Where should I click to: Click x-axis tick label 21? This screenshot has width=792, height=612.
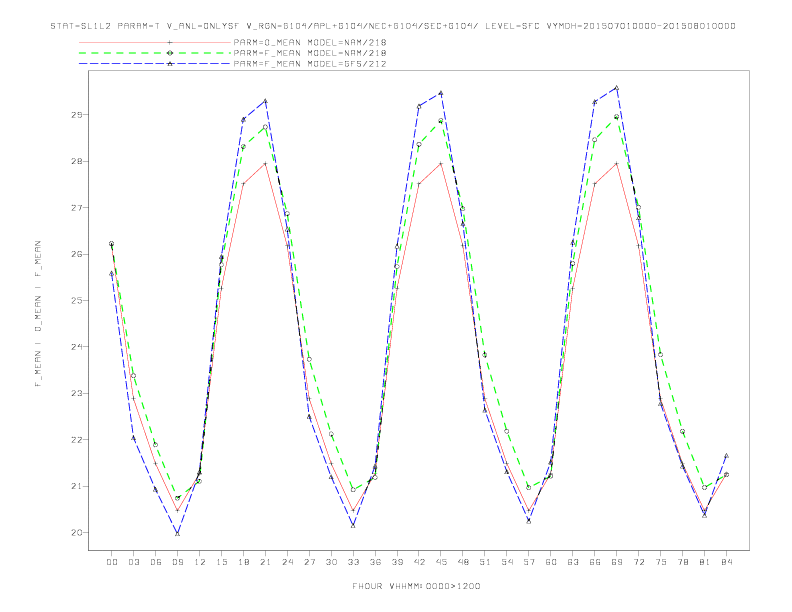[x=265, y=562]
